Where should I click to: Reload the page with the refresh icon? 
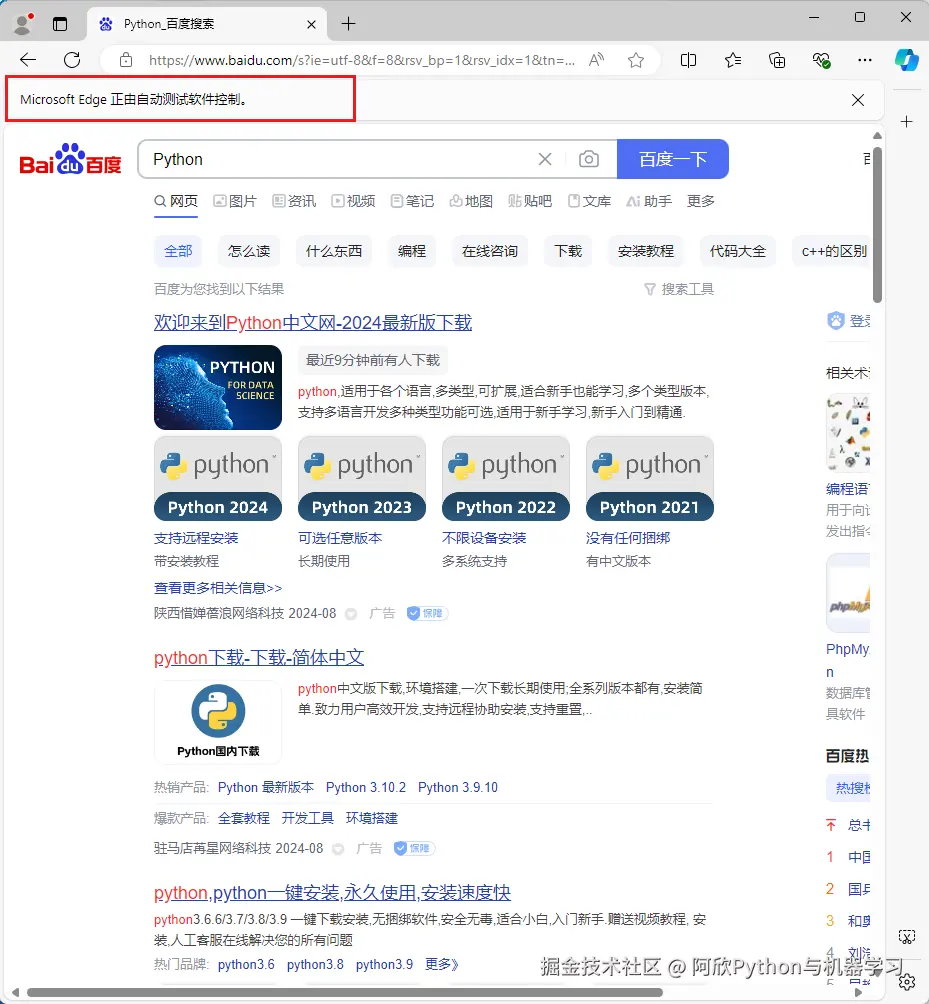click(x=72, y=60)
